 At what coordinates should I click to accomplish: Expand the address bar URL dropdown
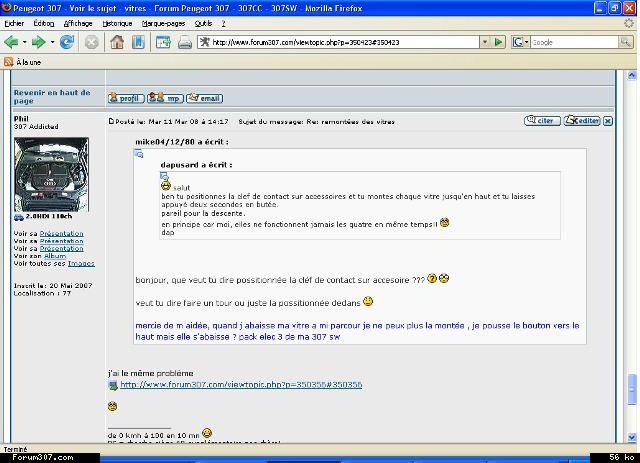pos(484,42)
